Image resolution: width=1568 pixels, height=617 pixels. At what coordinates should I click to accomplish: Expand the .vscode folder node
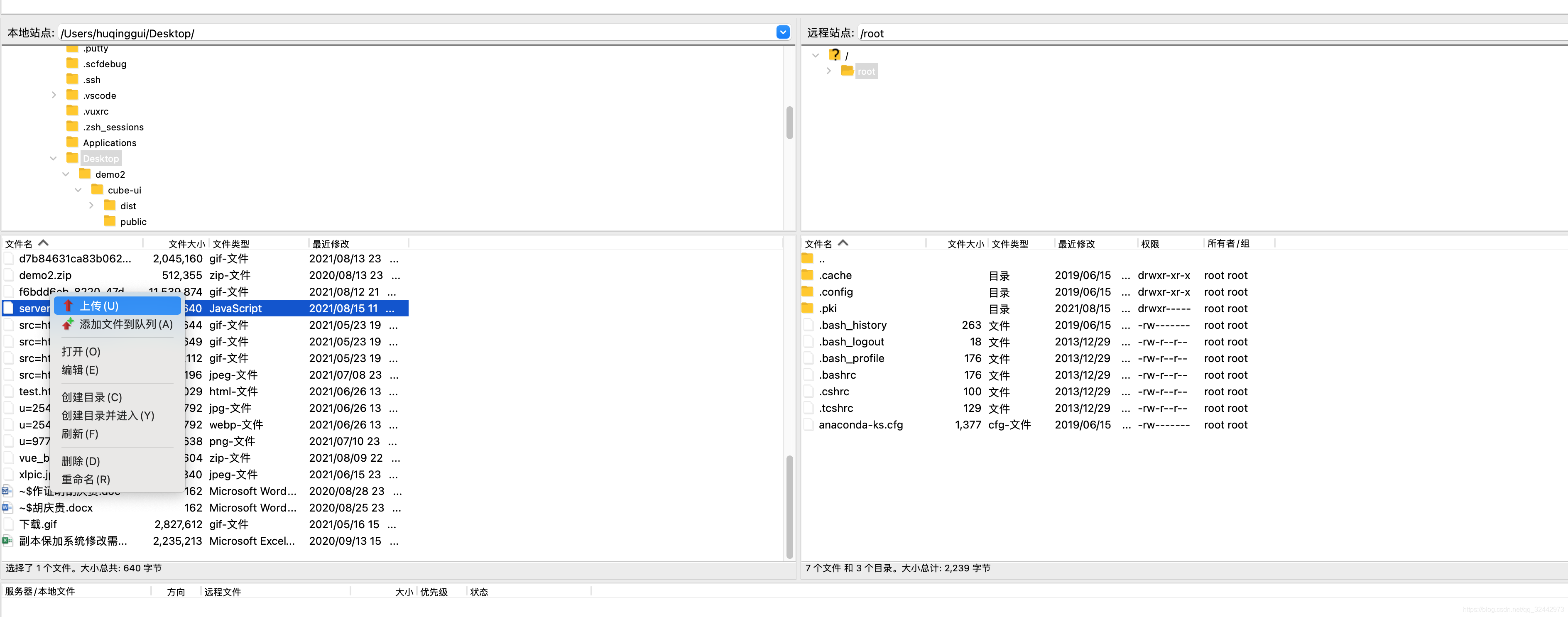pos(54,95)
